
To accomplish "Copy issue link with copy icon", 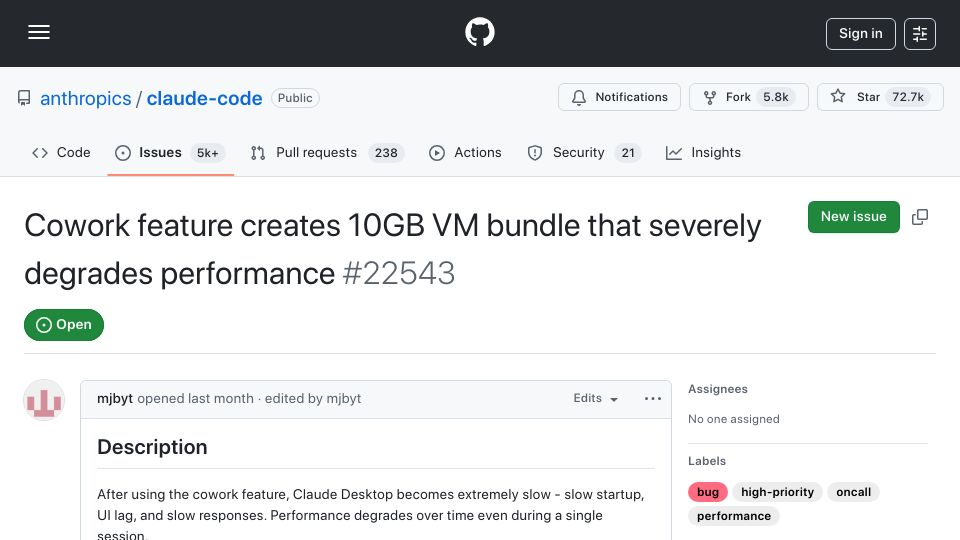I will (x=920, y=217).
